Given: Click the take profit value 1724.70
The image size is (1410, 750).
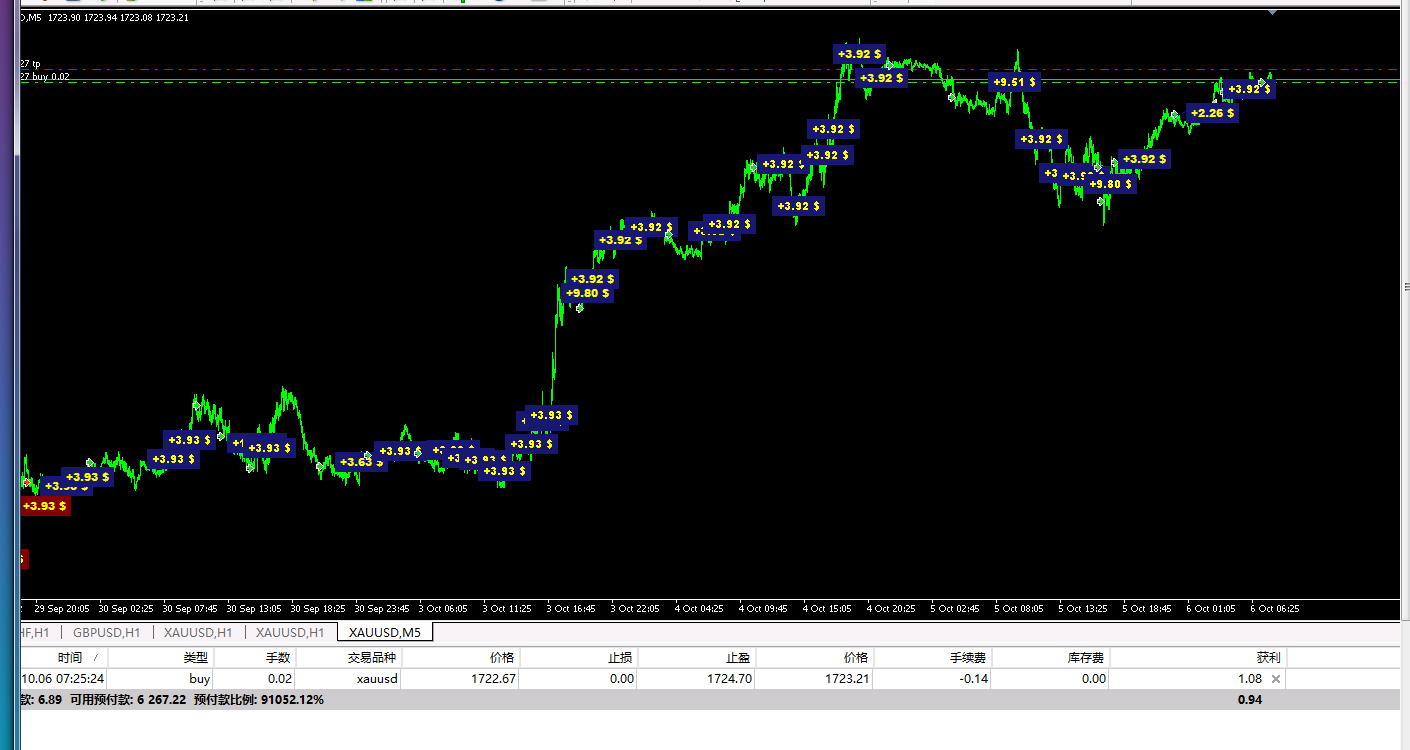Looking at the screenshot, I should point(728,679).
